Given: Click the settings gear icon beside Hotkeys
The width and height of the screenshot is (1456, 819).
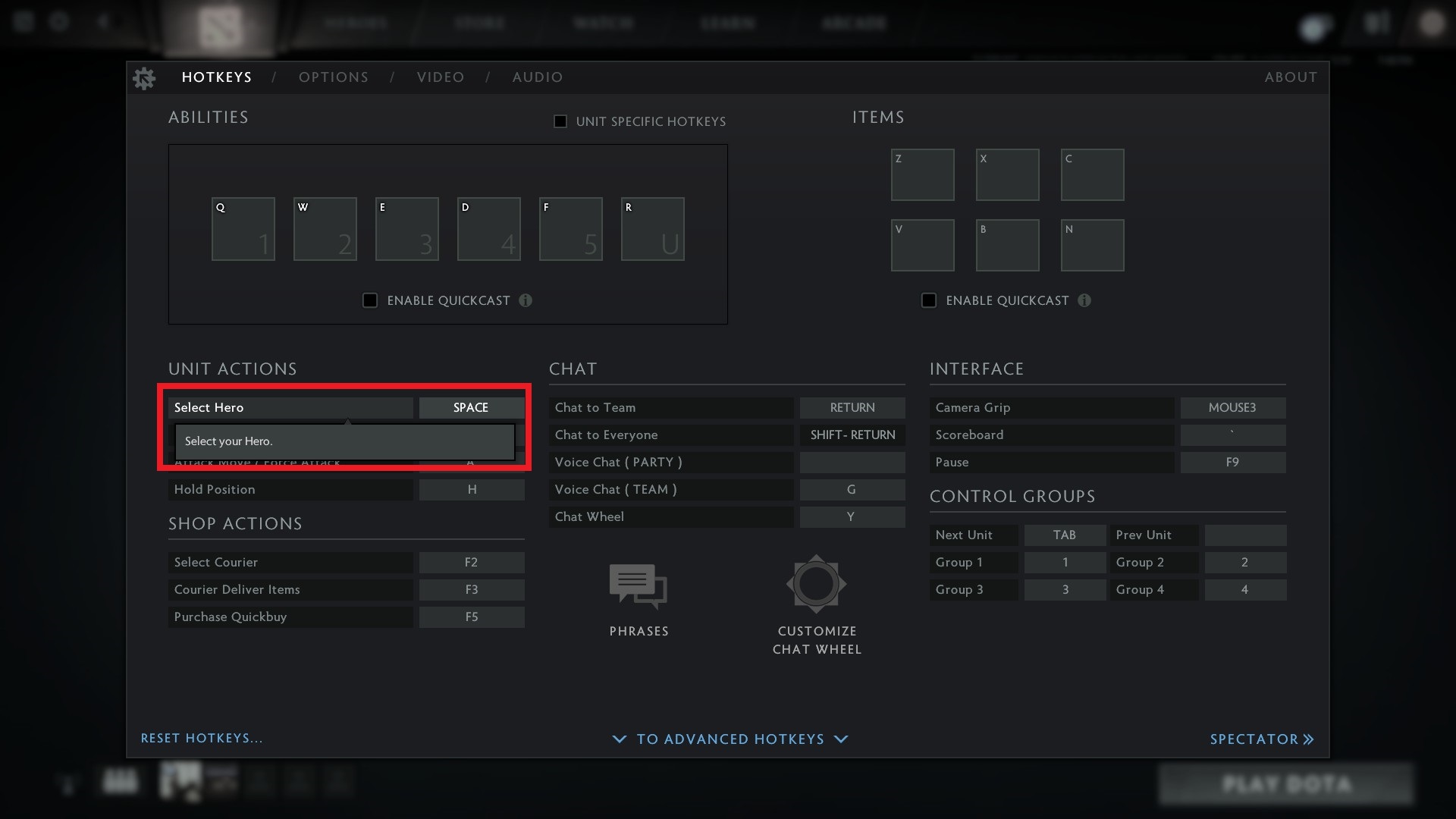Looking at the screenshot, I should (x=144, y=78).
